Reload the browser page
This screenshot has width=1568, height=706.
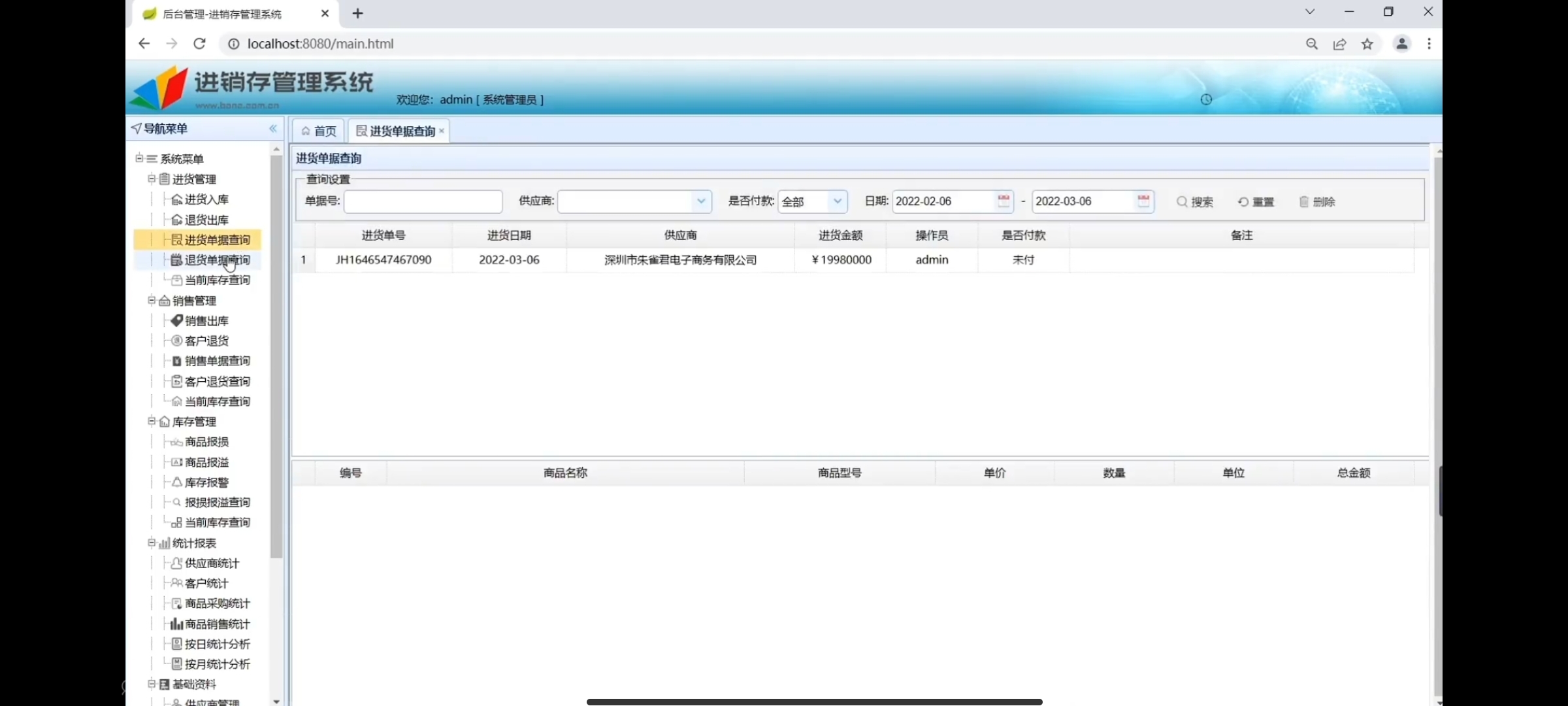point(199,44)
